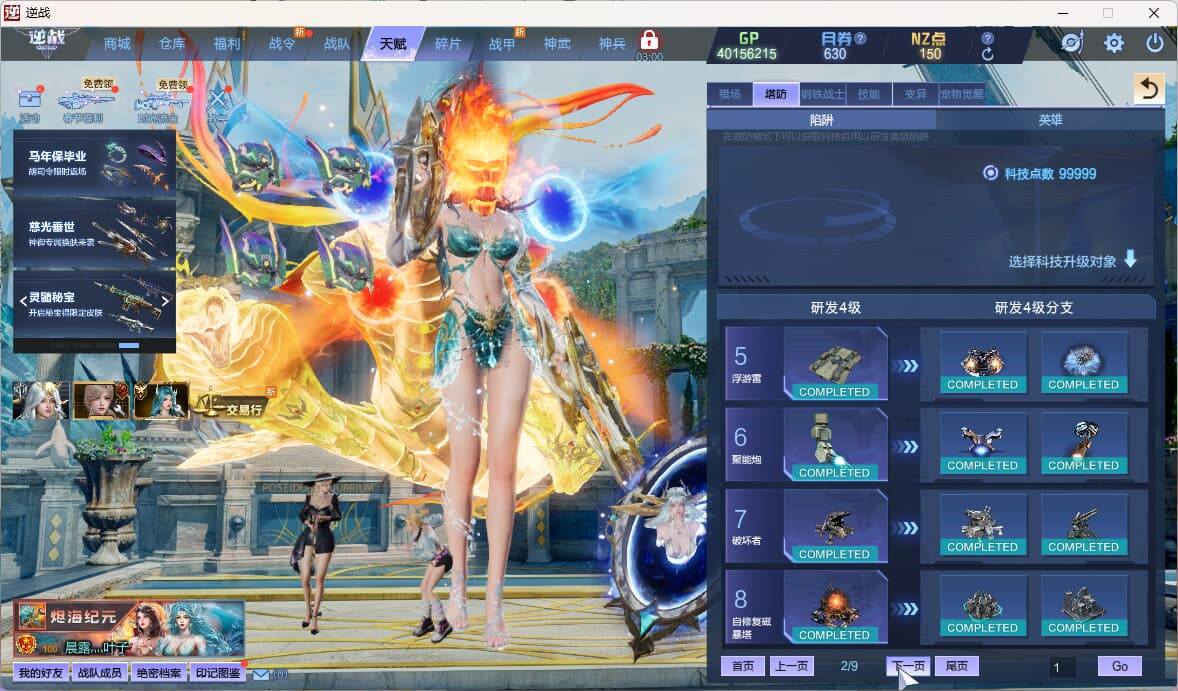The width and height of the screenshot is (1178, 691).
Task: Open the 神武 menu
Action: (557, 44)
